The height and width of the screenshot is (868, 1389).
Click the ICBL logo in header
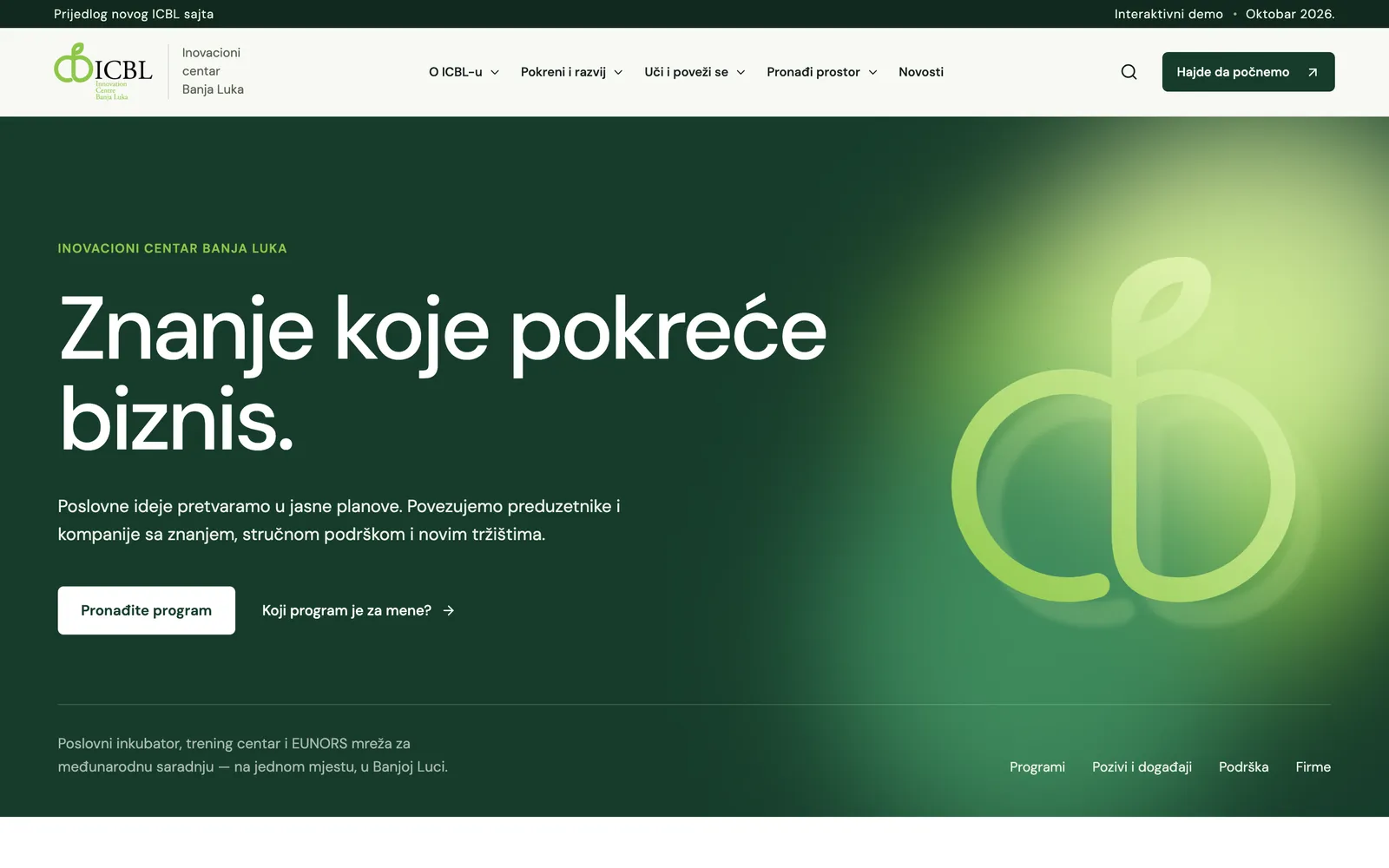(103, 72)
